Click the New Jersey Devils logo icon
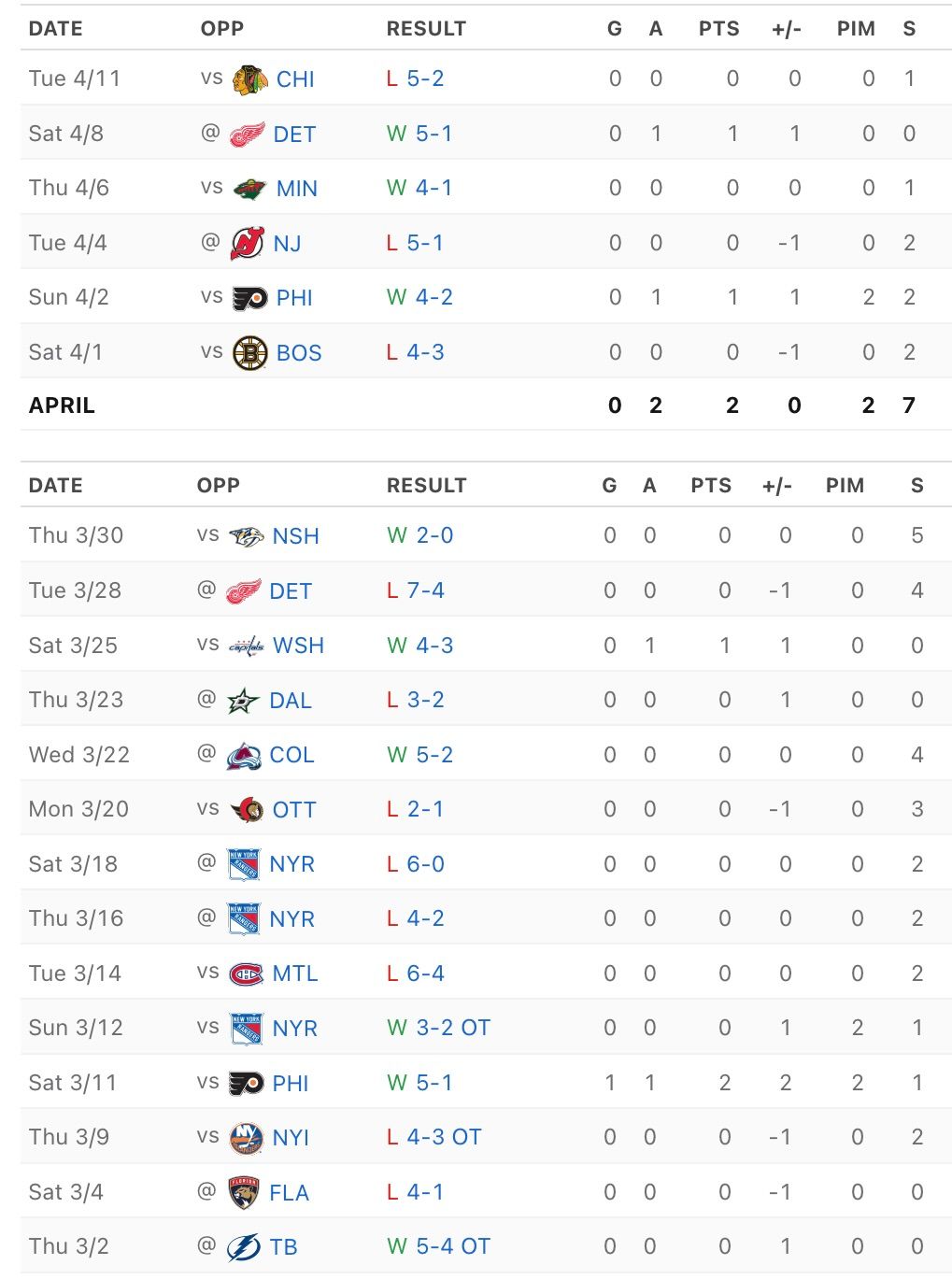 248,244
